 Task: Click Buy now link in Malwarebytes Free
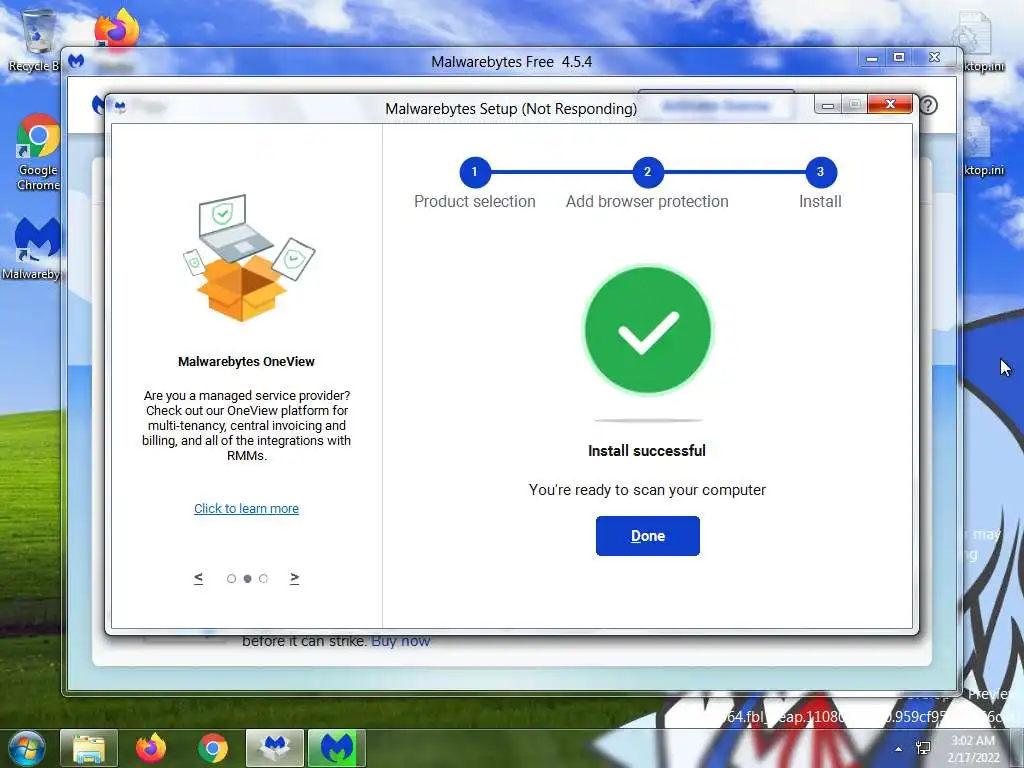pos(400,641)
